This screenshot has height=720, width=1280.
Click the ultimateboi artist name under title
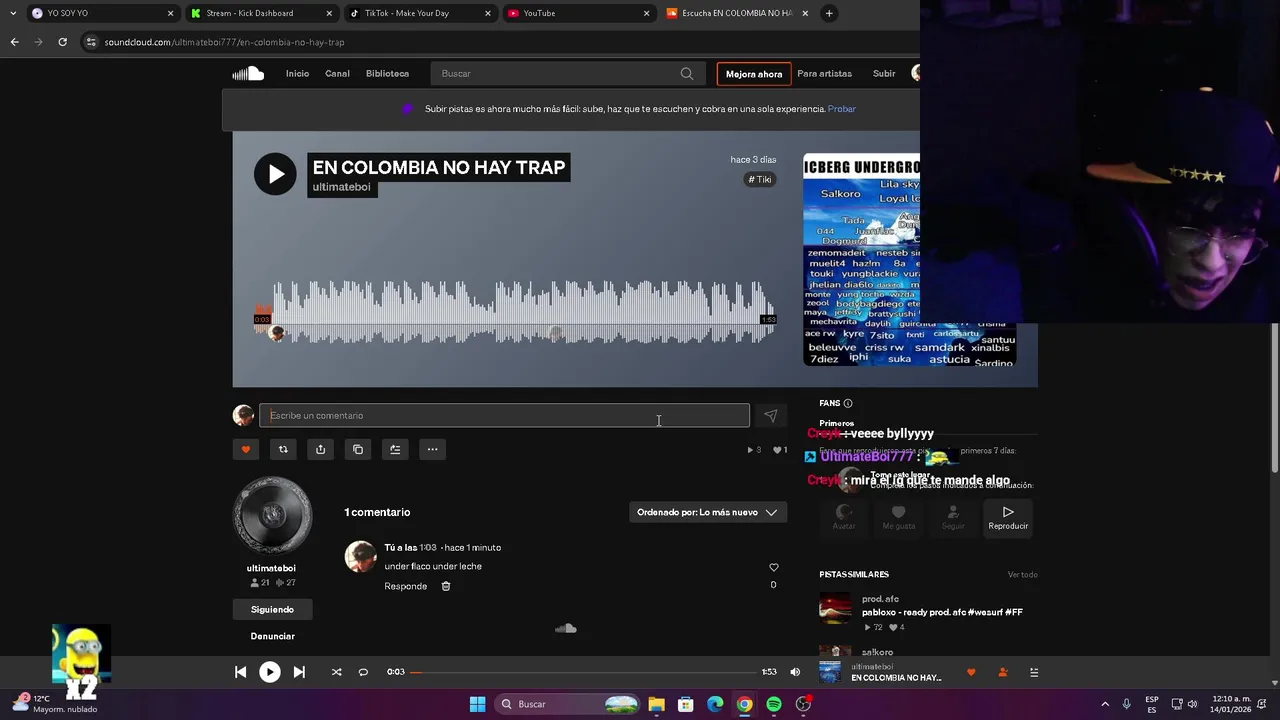[341, 187]
